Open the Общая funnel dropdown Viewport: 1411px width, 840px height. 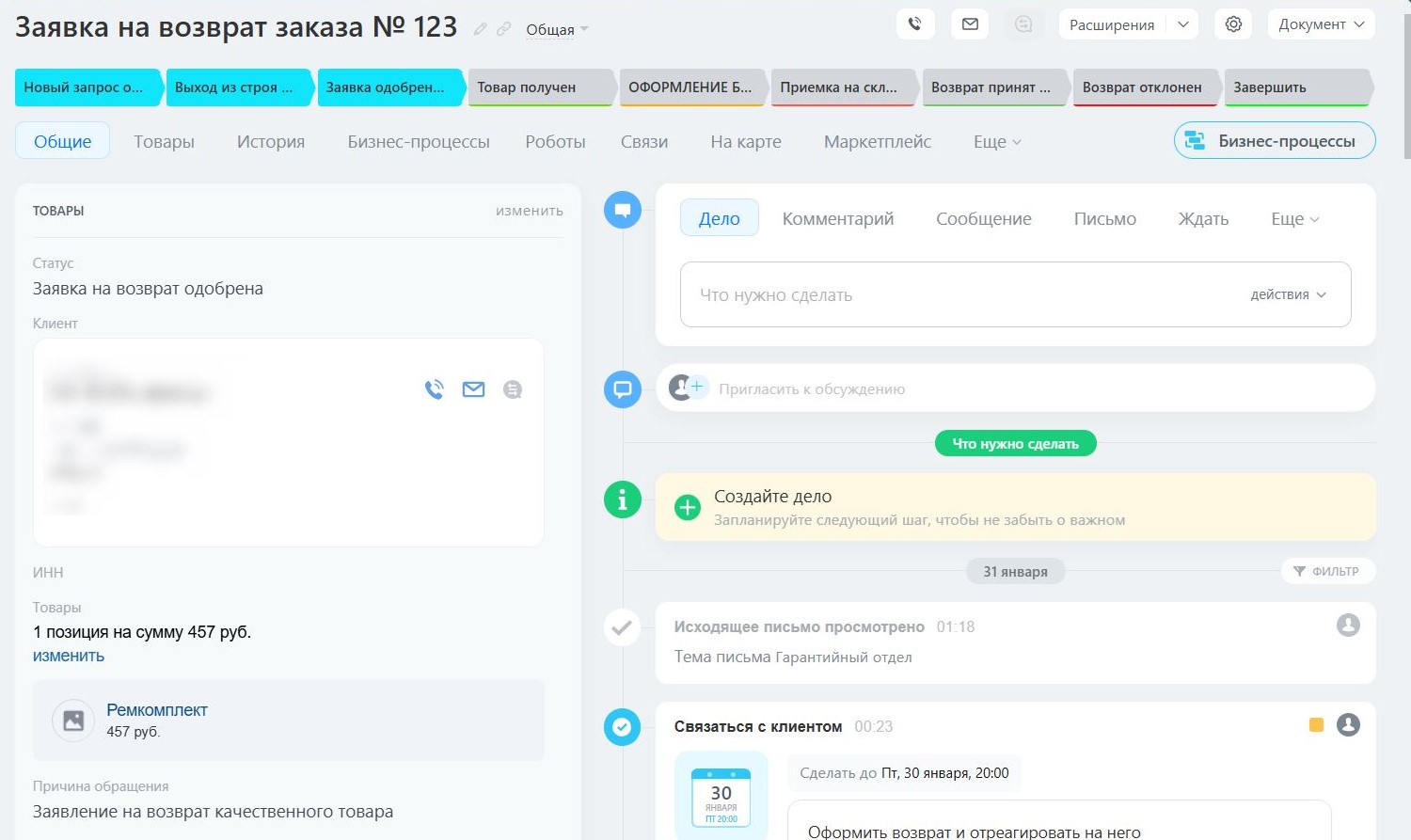click(x=557, y=30)
